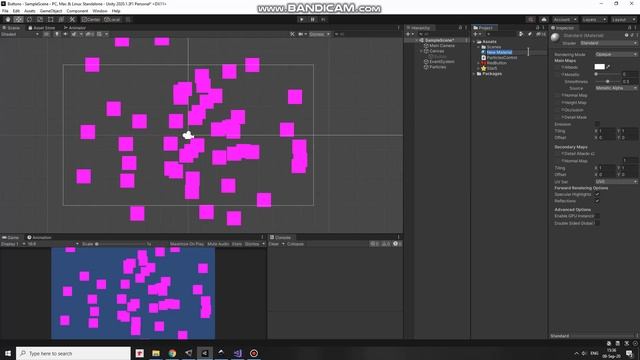The width and height of the screenshot is (640, 360).
Task: Toggle Enable GPU Instancing checkbox
Action: (x=597, y=216)
